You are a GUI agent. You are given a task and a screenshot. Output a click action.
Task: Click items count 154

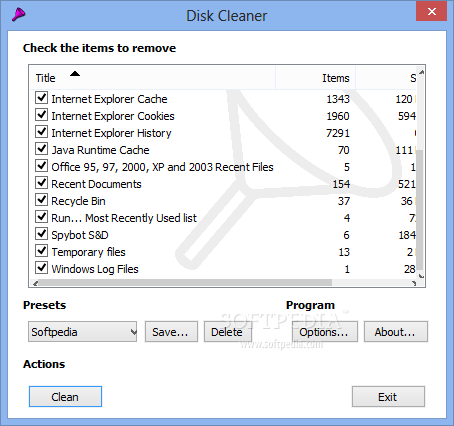point(341,184)
